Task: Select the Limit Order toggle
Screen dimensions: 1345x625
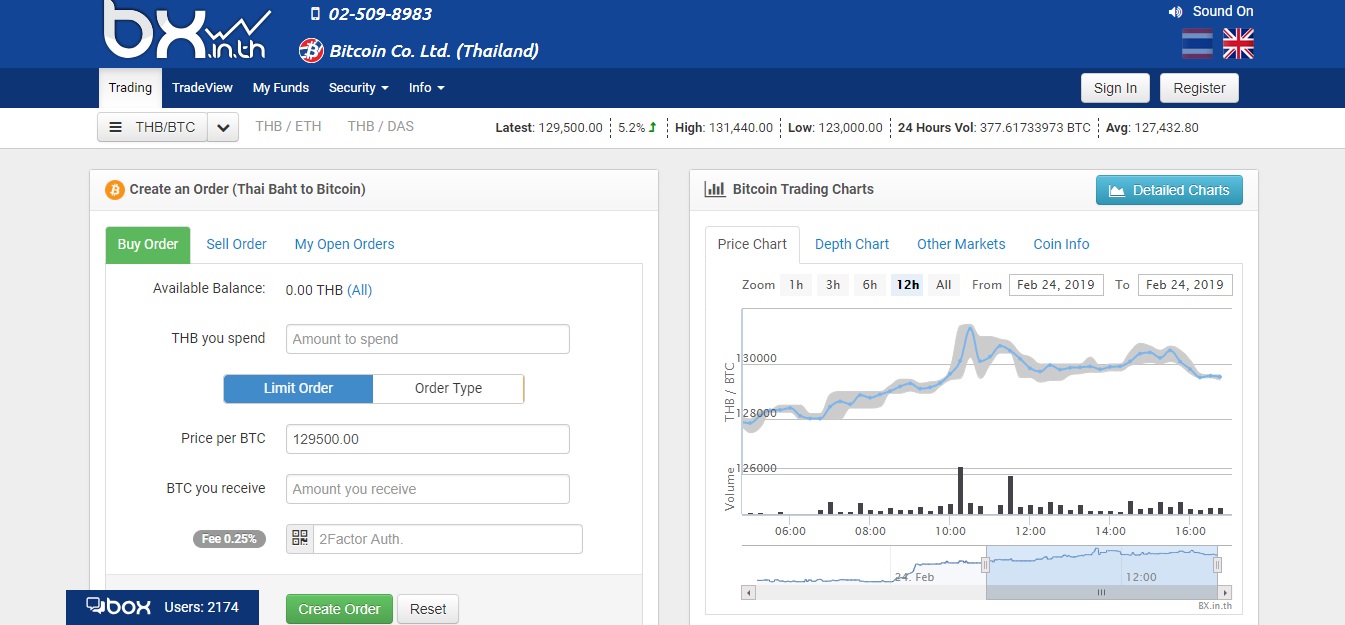Action: pos(298,388)
